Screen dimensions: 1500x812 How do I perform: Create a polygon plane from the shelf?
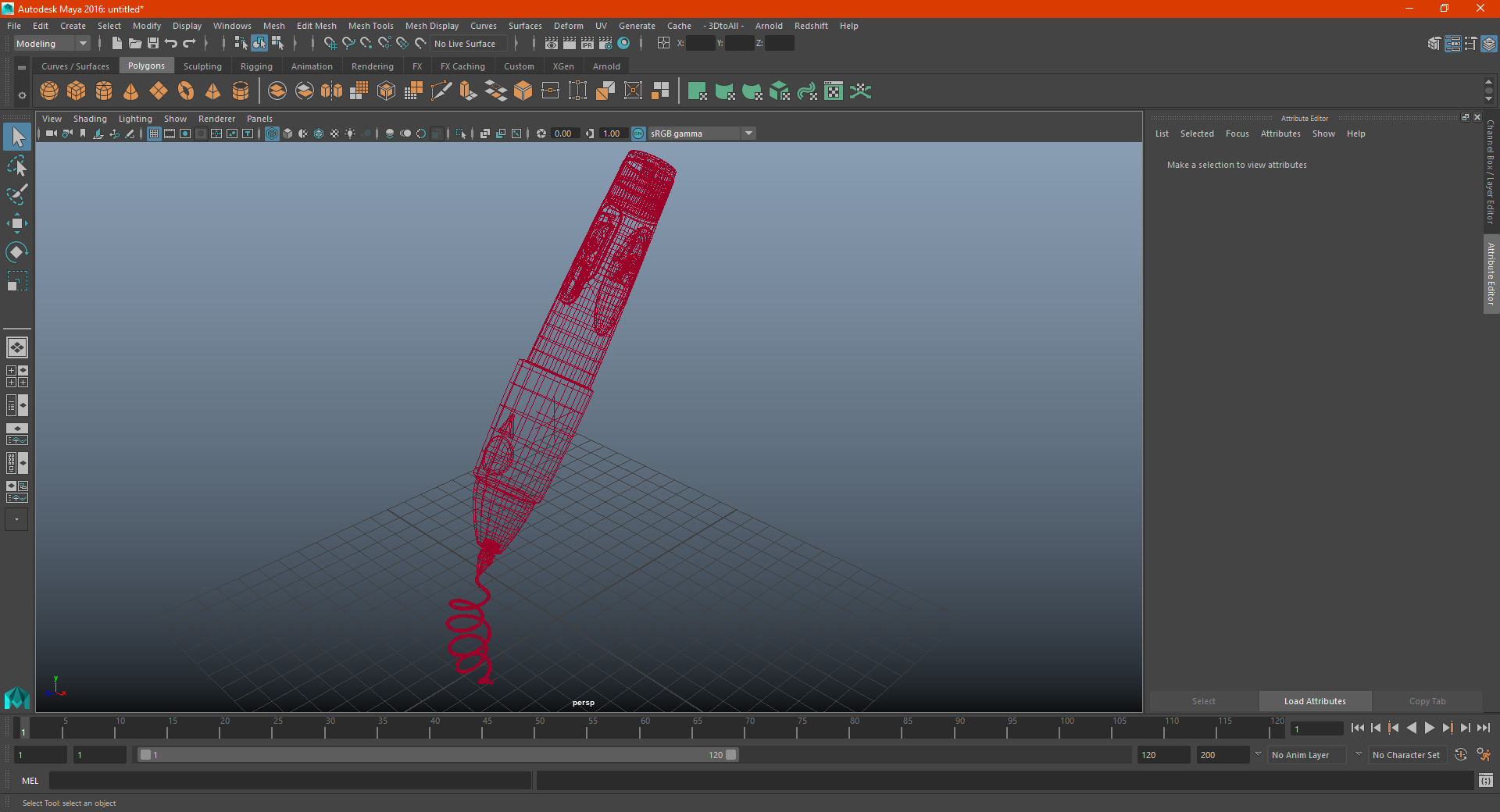click(159, 91)
